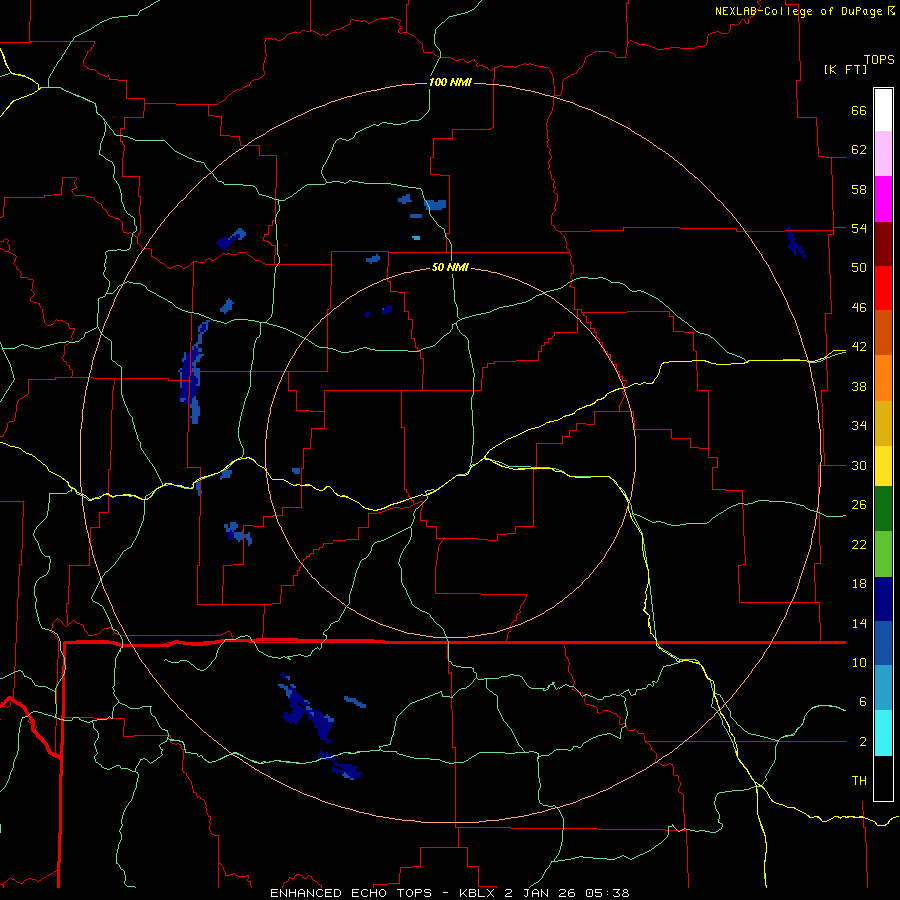Click the NEXLAB-College of DuPage credit text
This screenshot has width=900, height=900.
(x=798, y=11)
